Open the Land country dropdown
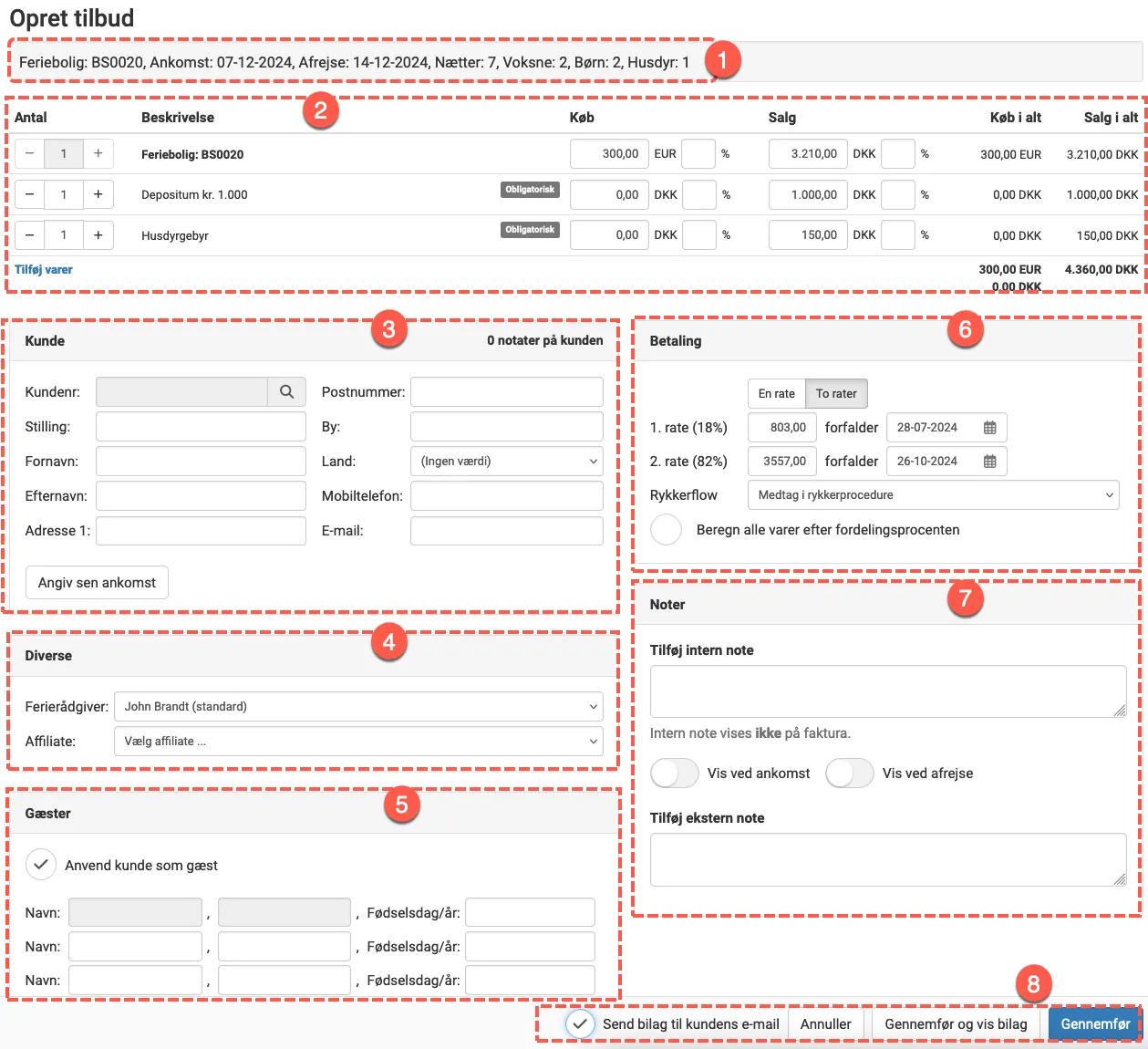Viewport: 1148px width, 1049px height. [506, 462]
